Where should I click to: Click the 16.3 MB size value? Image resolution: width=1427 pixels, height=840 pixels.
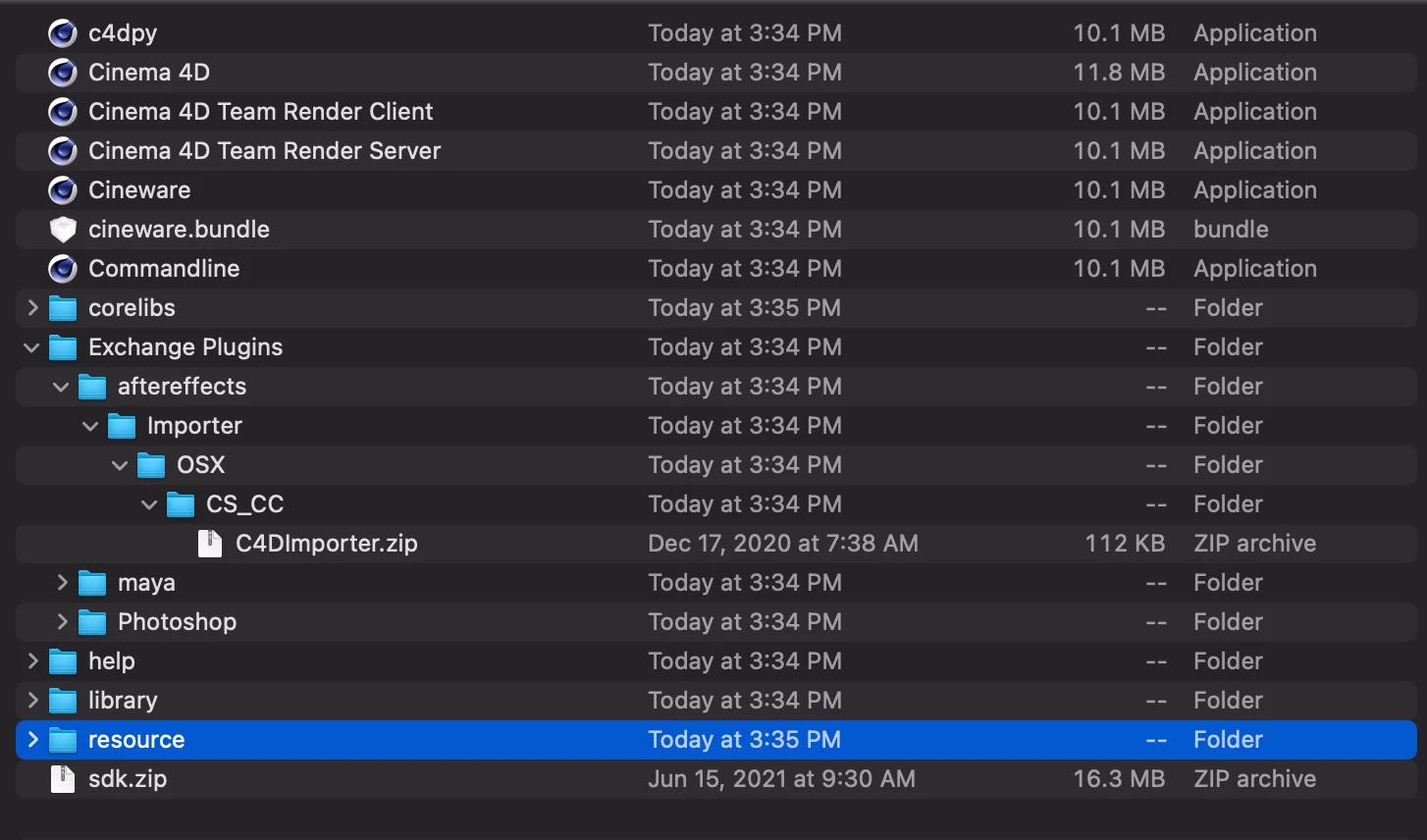(1119, 779)
